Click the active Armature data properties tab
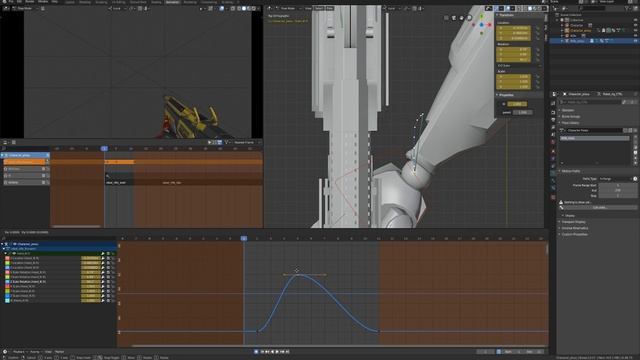Screen dimensions: 640x360 tap(553, 173)
